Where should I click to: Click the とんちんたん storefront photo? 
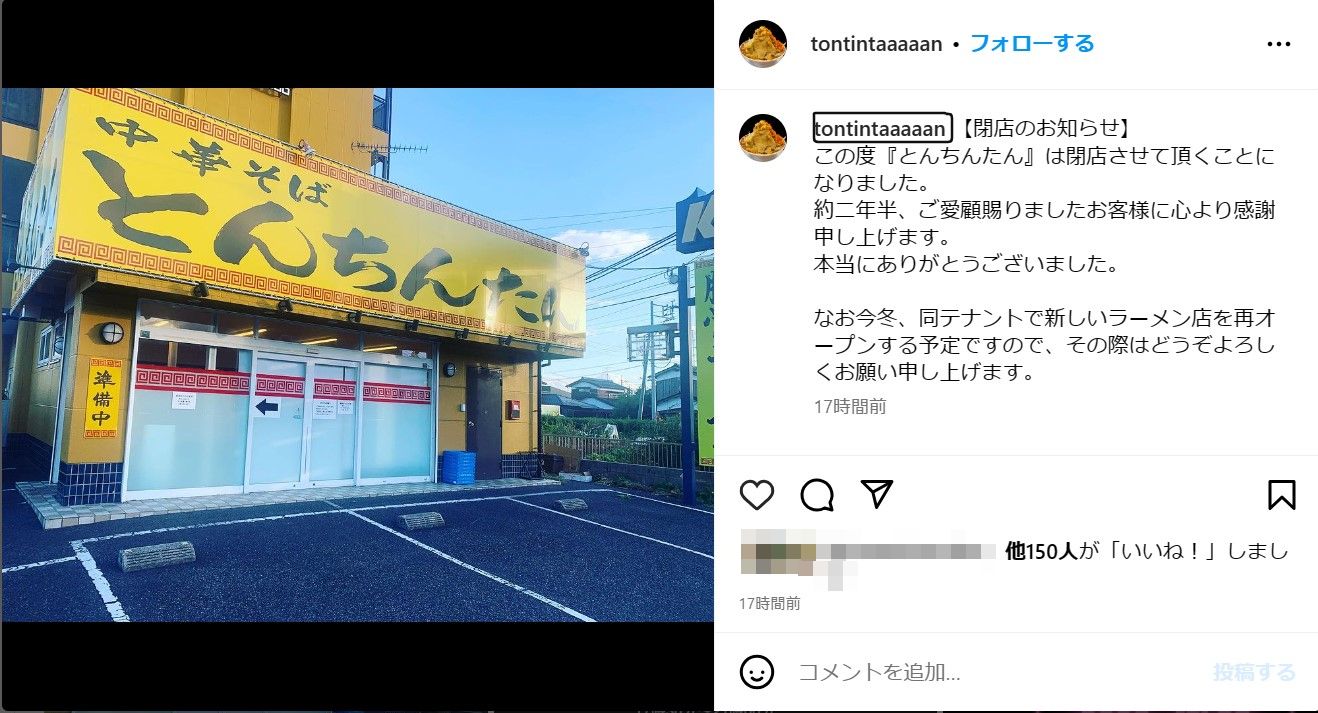(x=358, y=355)
